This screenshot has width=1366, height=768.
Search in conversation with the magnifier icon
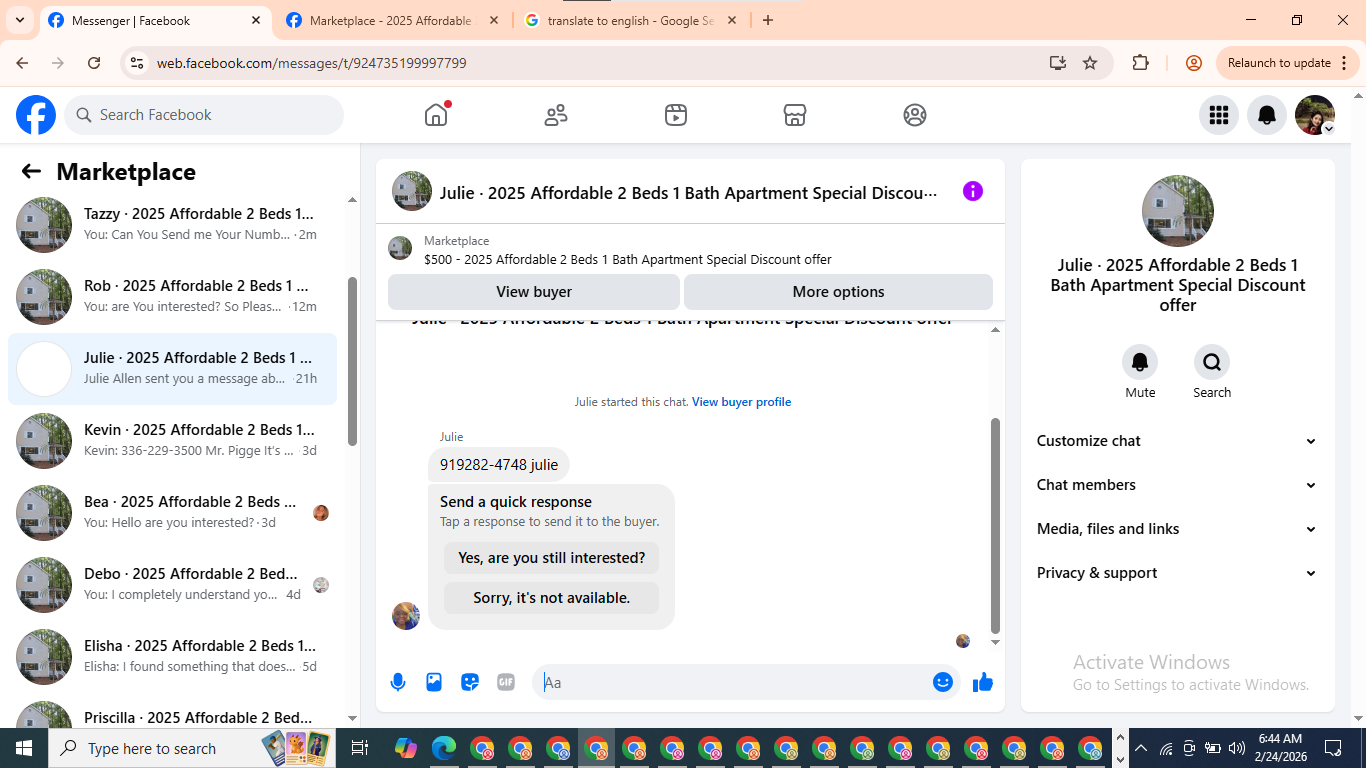coord(1212,362)
